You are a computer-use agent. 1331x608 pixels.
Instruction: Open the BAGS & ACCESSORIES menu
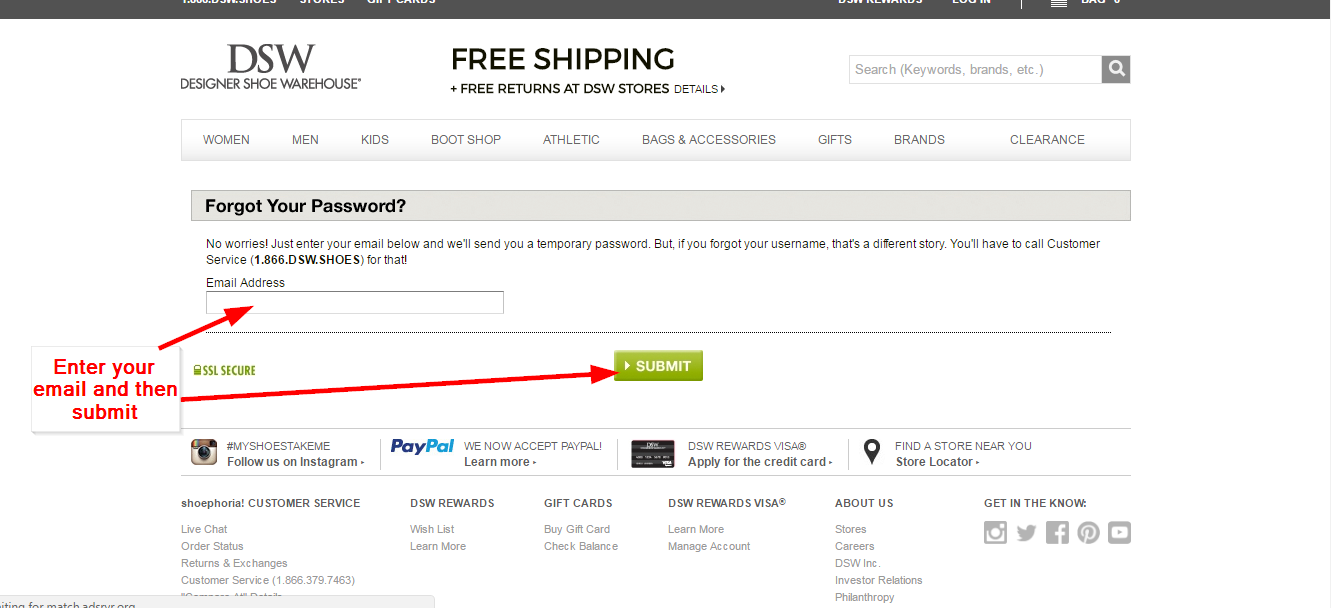click(709, 140)
